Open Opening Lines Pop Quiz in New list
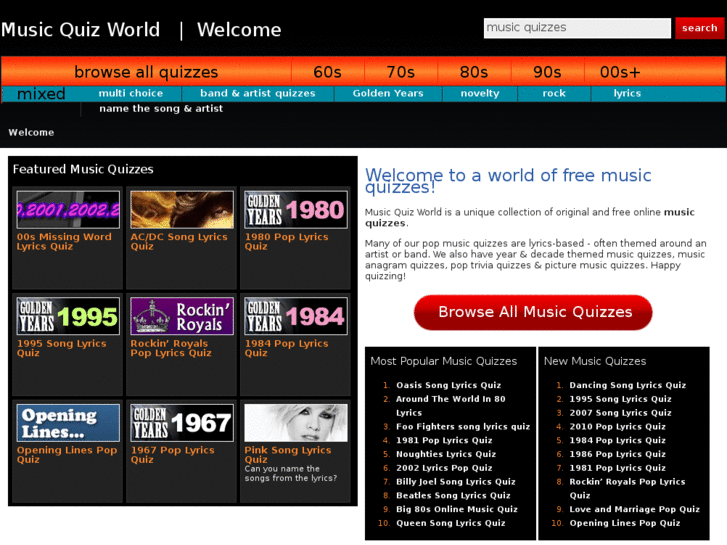This screenshot has height=545, width=727. pos(625,523)
